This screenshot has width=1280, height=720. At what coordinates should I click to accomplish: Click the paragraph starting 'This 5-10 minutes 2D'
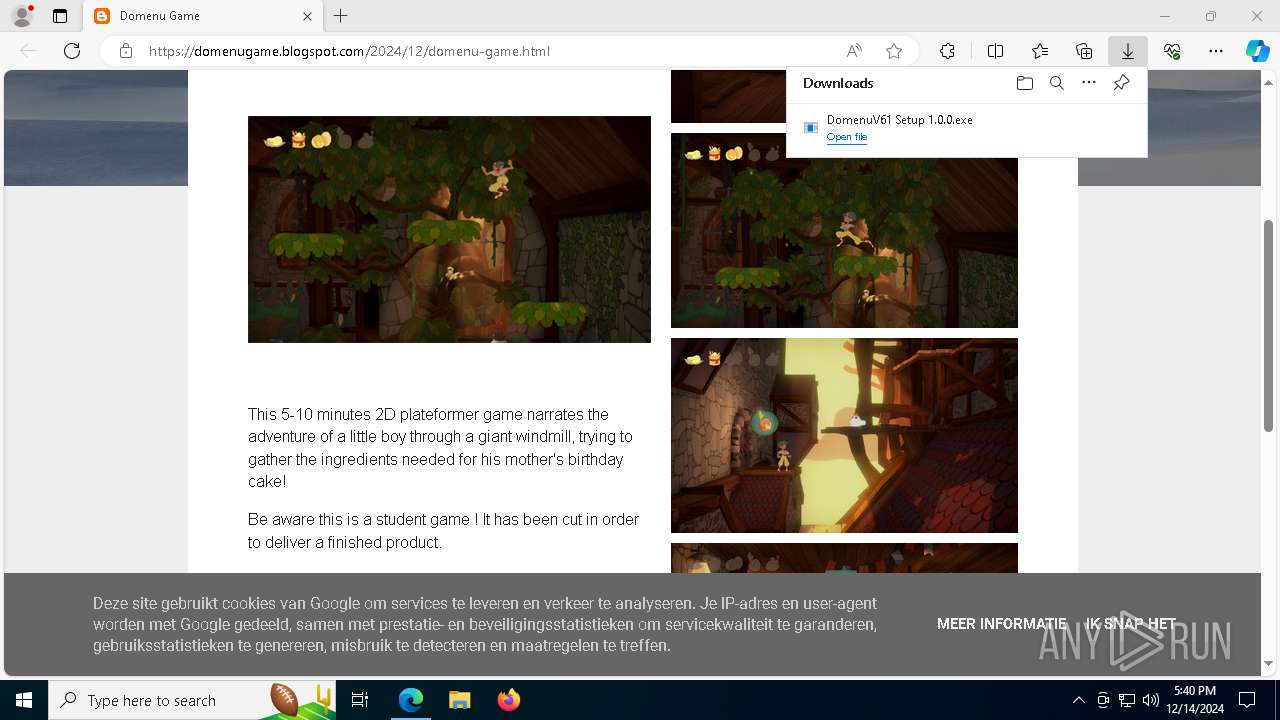(441, 448)
